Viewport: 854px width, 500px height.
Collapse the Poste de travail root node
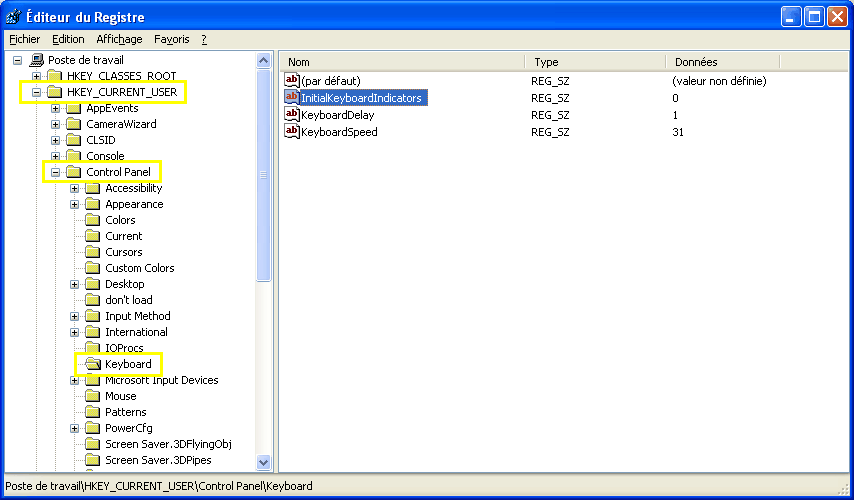point(17,60)
